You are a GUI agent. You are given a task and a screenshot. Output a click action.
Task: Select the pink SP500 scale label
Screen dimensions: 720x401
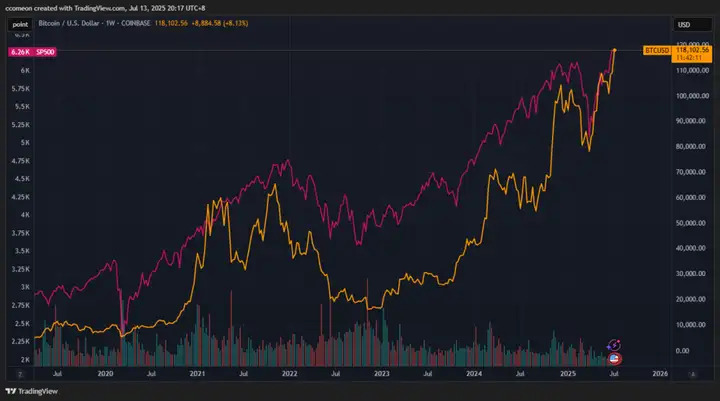32,52
